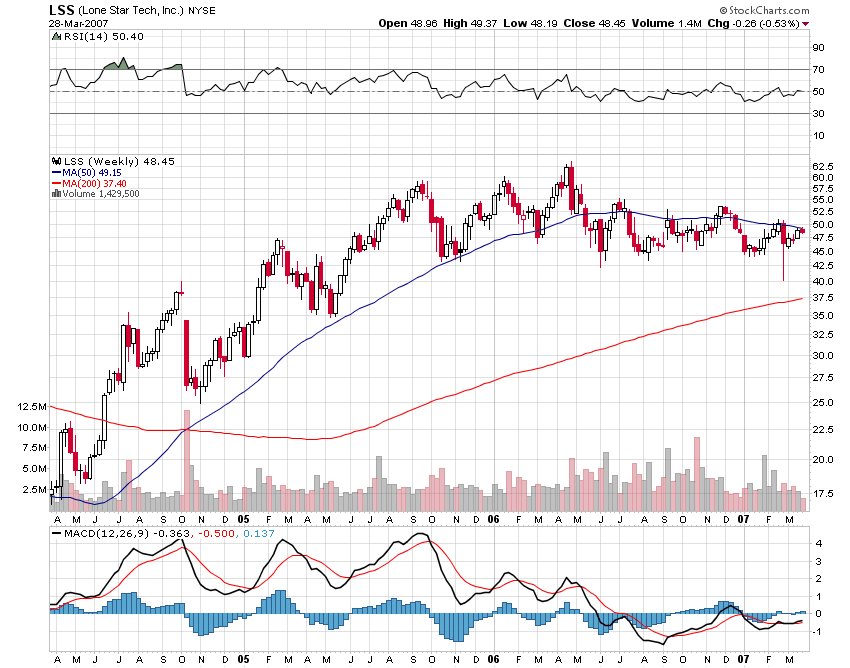Click the 27.5 price axis label
Viewport: 850px width, 668px height.
[823, 378]
